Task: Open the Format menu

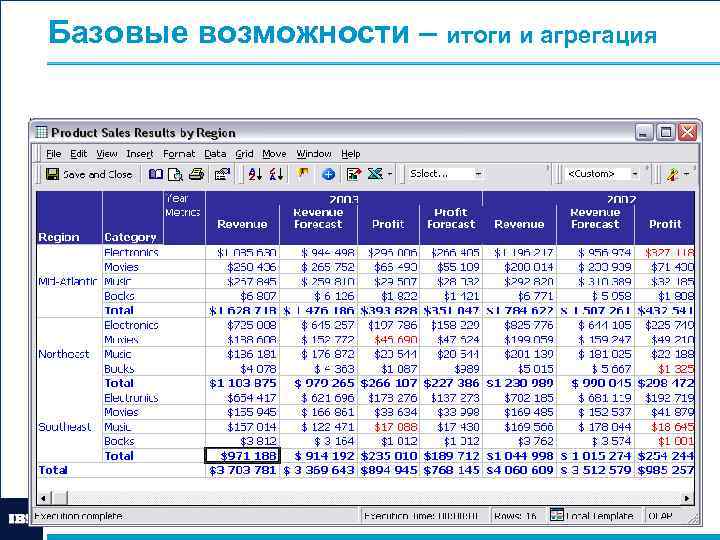Action: pos(179,154)
